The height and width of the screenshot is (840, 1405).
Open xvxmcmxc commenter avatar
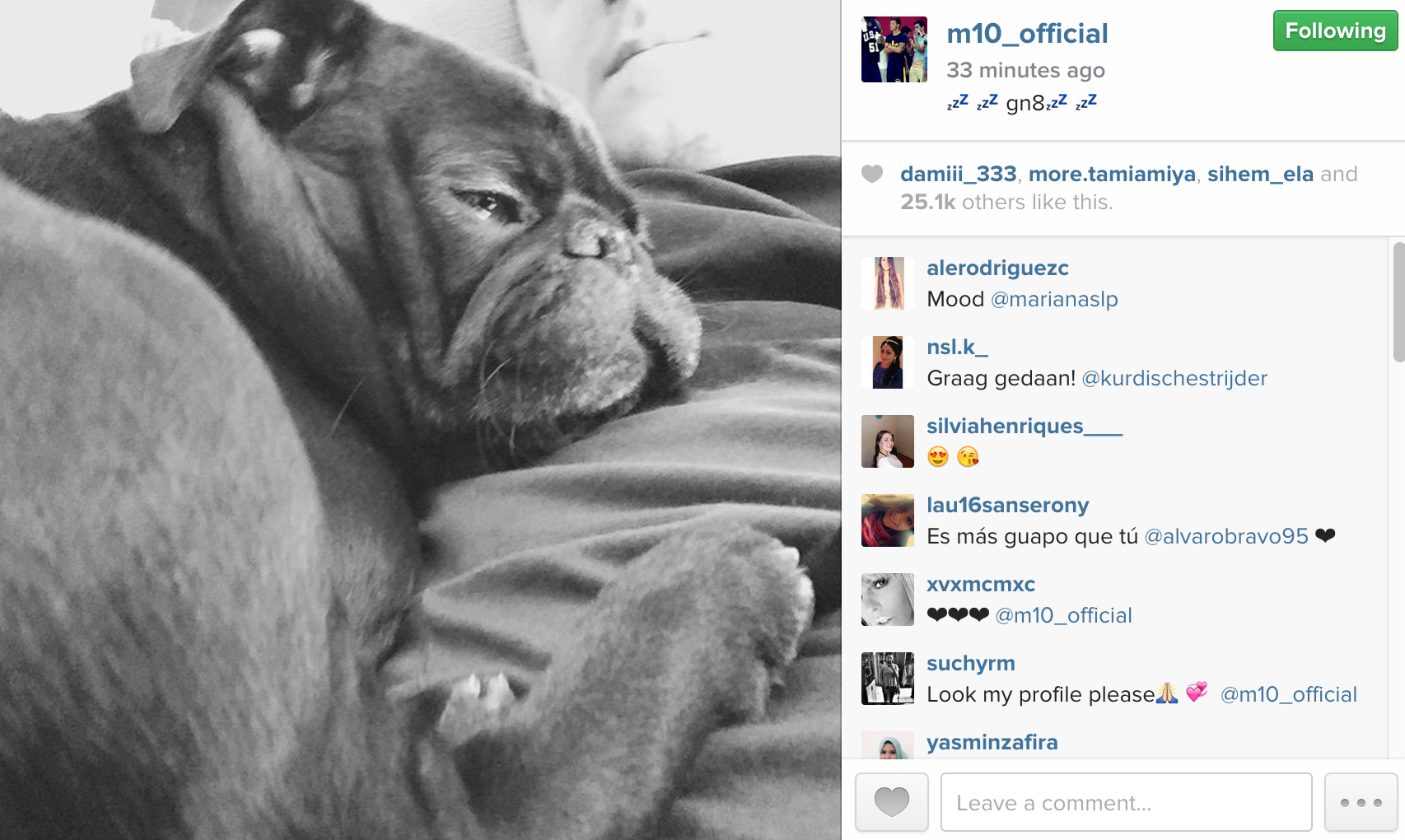(888, 600)
